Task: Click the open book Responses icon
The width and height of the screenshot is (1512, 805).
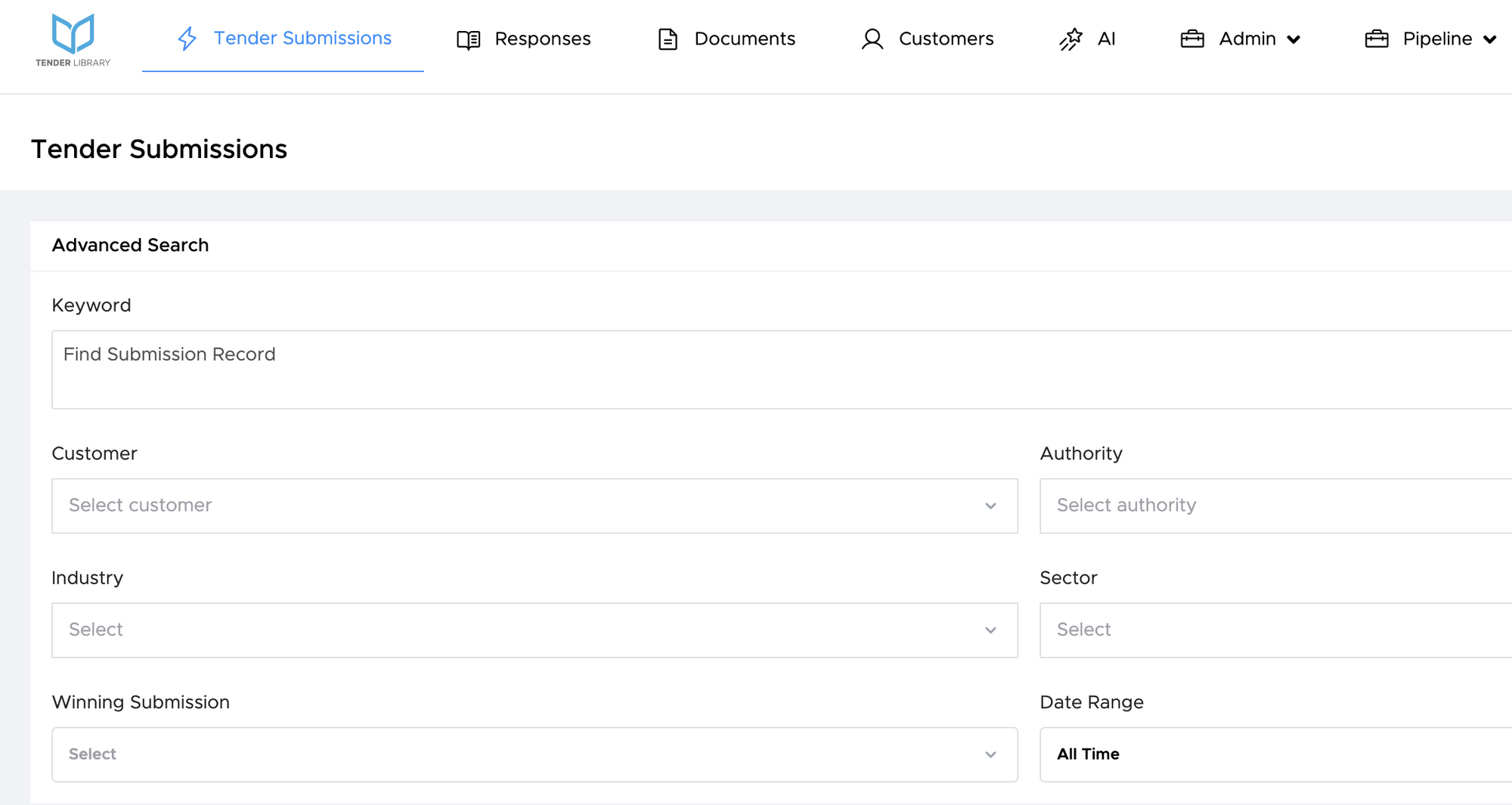Action: click(468, 39)
